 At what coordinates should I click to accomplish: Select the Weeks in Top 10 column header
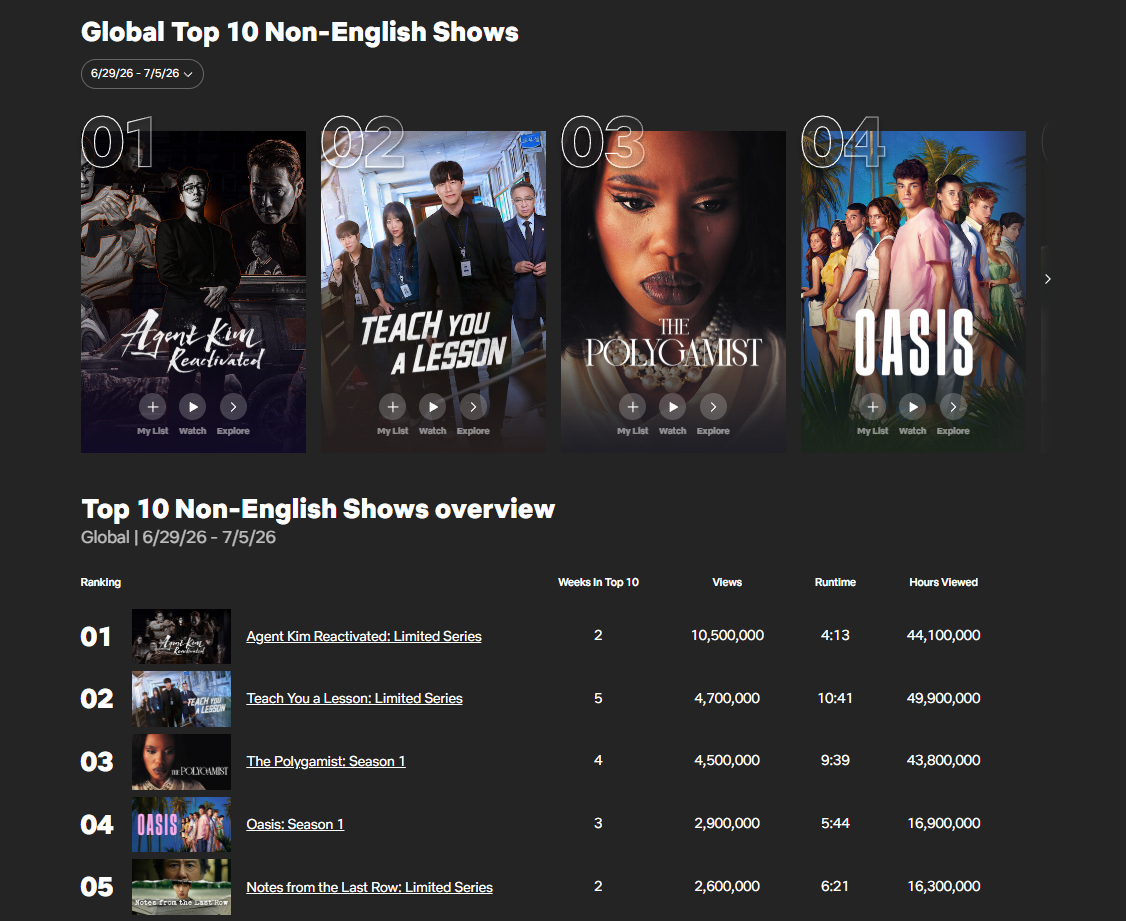598,582
